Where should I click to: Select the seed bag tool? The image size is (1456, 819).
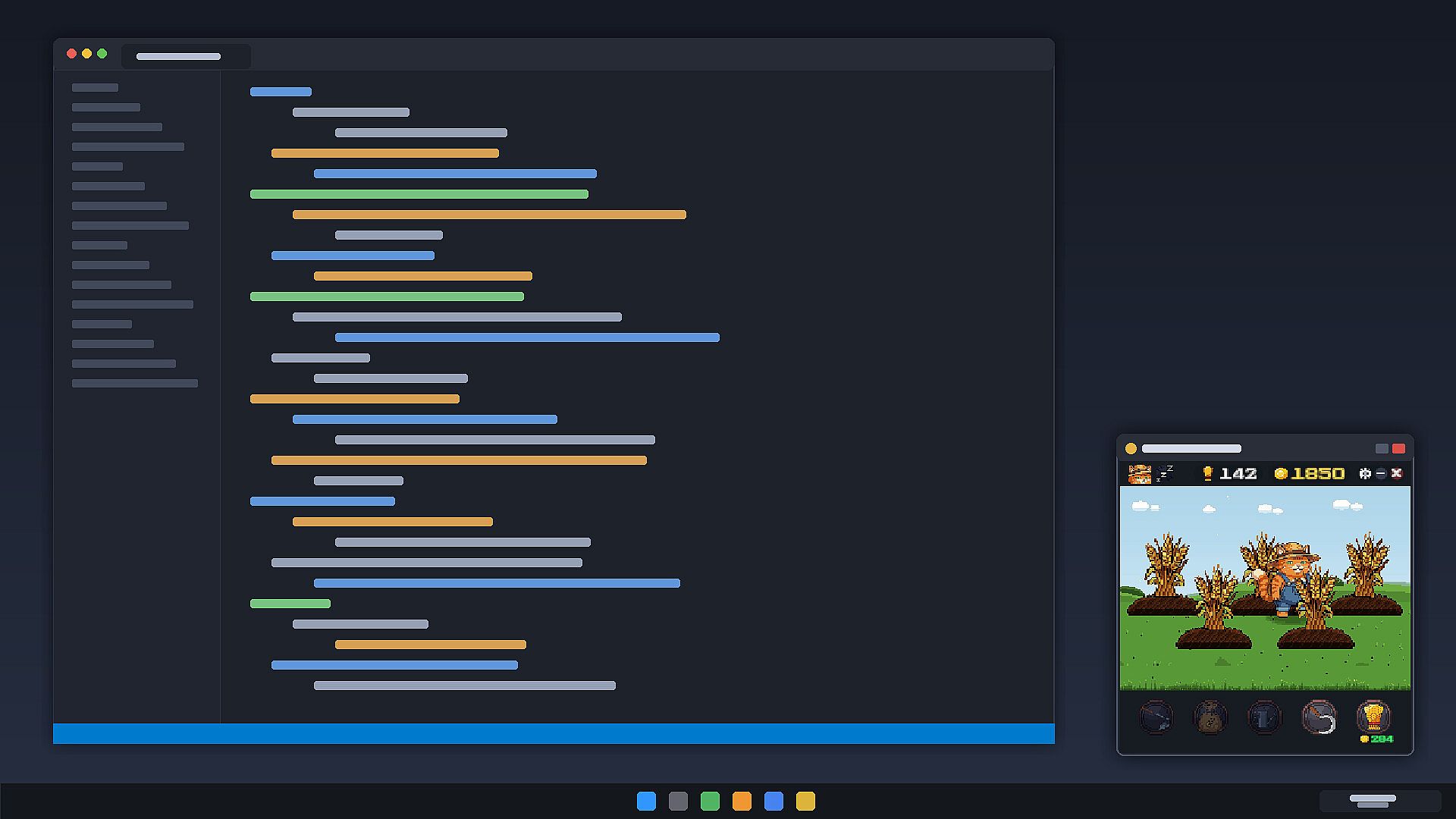click(x=1210, y=717)
